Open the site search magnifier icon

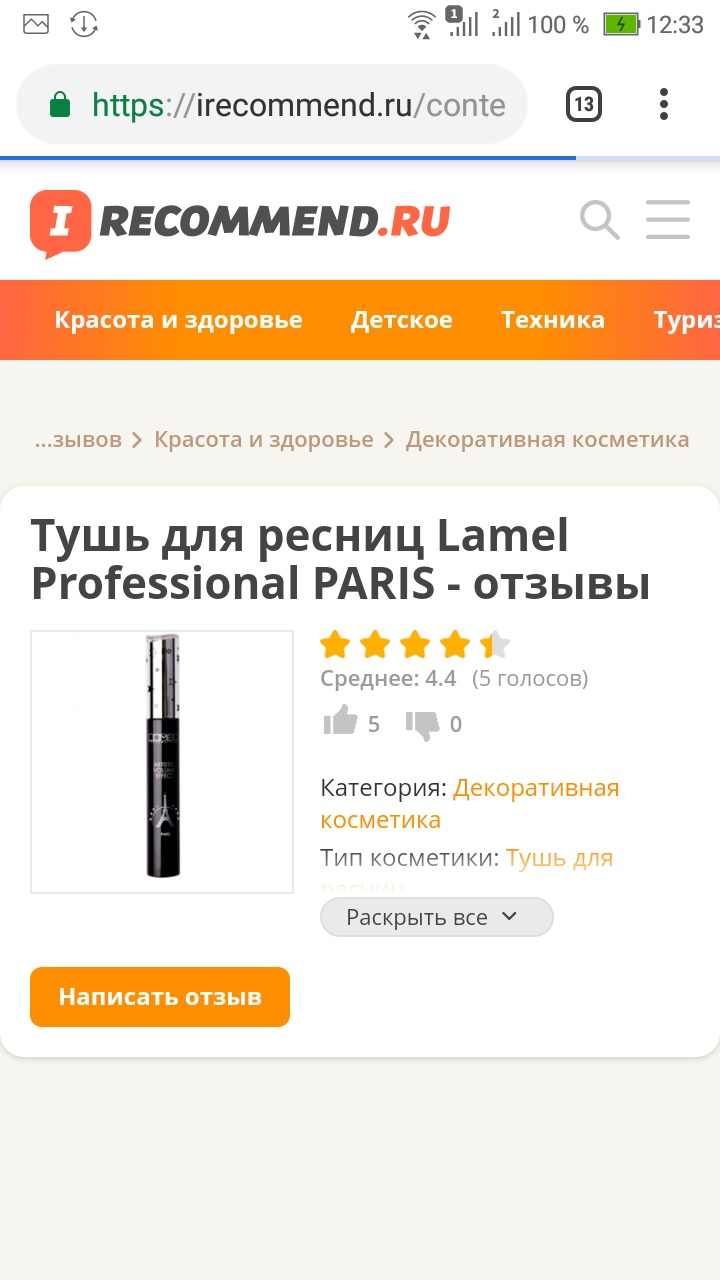[600, 220]
